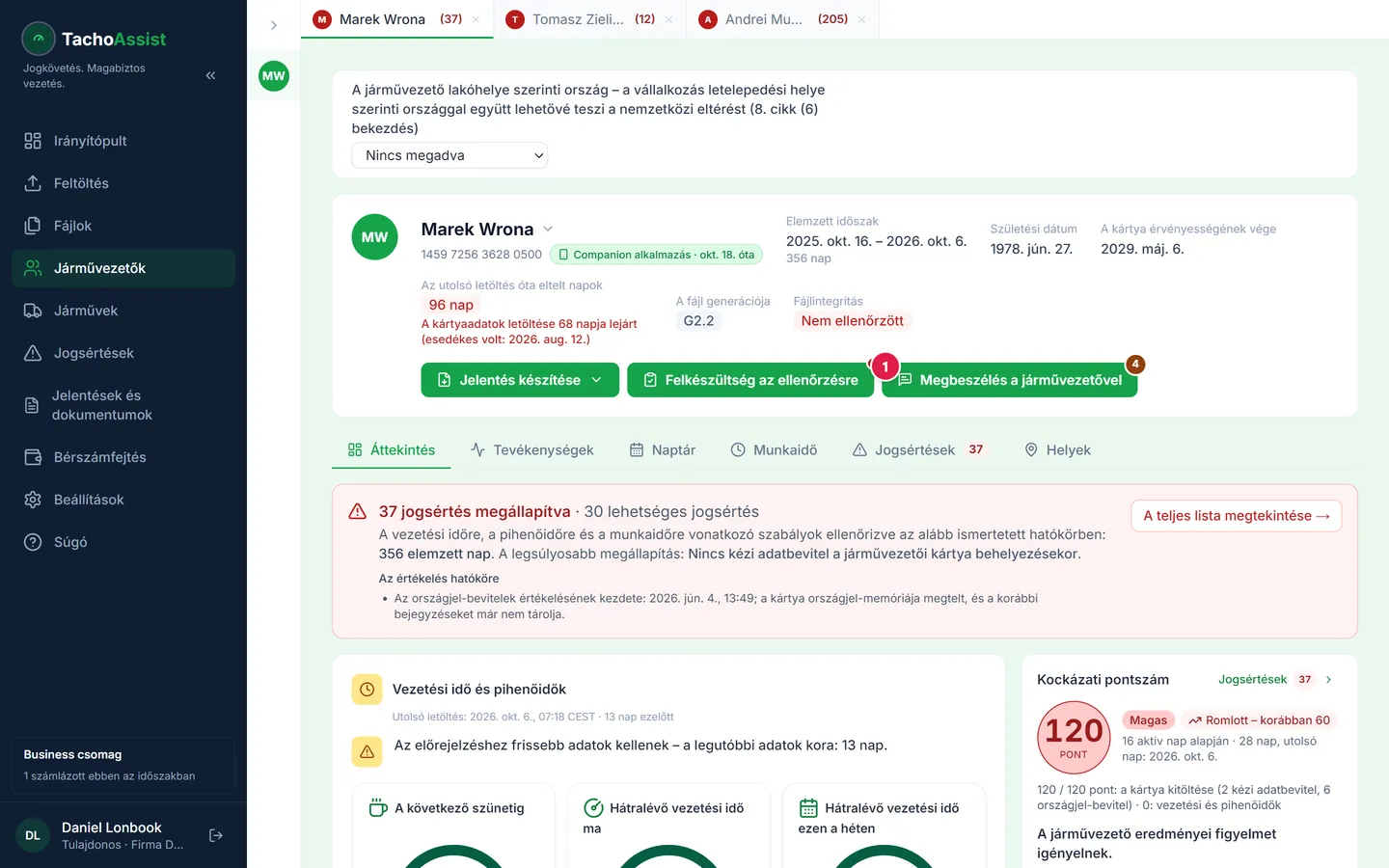Click the logout icon beside Daniel Lonbook
1389x868 pixels.
pos(216,835)
